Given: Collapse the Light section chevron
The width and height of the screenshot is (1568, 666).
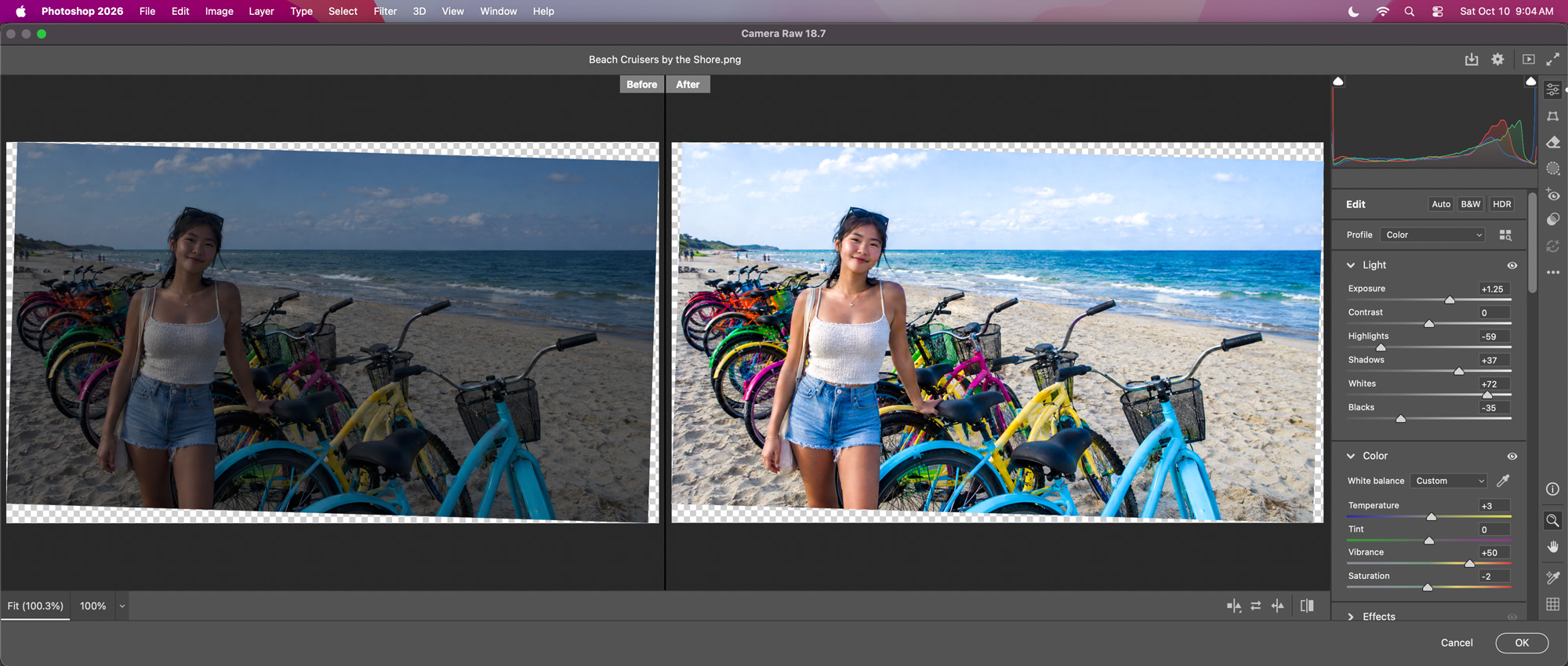Looking at the screenshot, I should tap(1351, 265).
